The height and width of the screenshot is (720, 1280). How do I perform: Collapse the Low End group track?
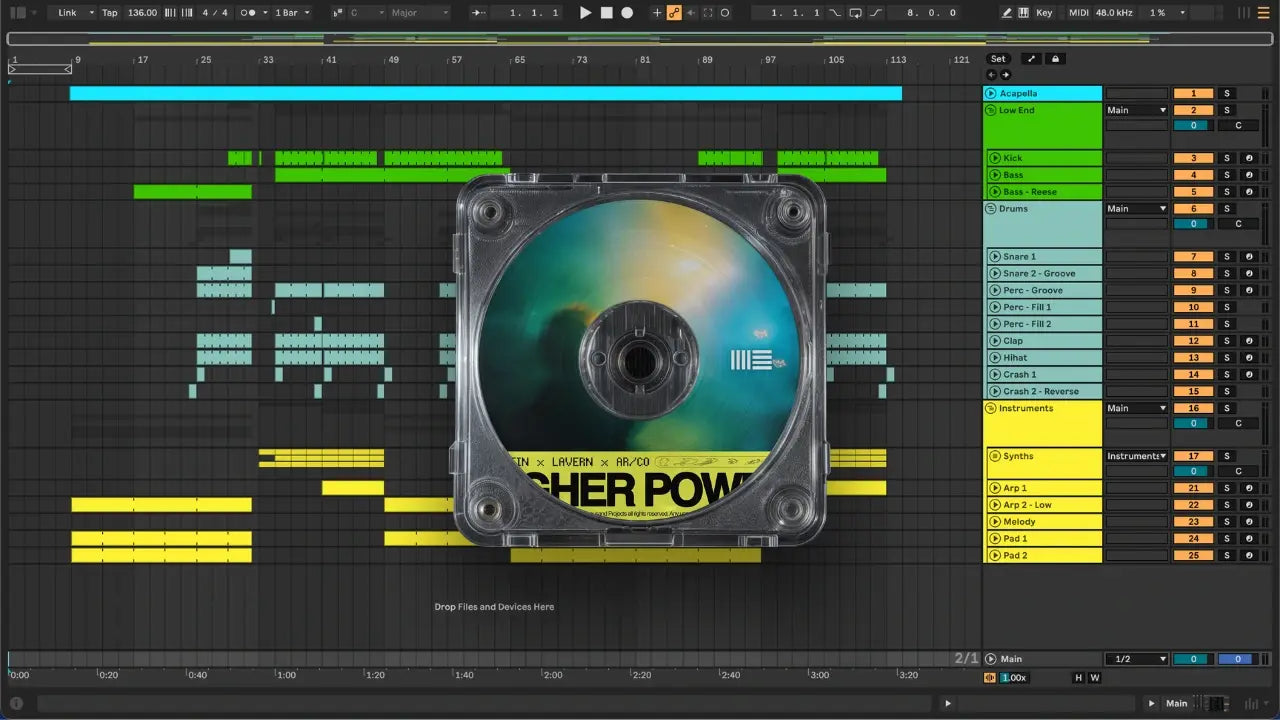[990, 110]
